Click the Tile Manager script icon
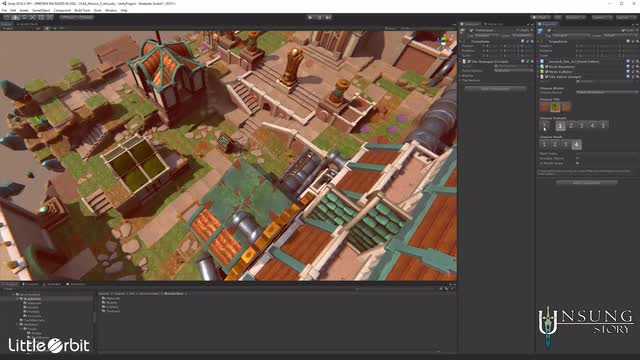640x360 pixels. click(464, 62)
